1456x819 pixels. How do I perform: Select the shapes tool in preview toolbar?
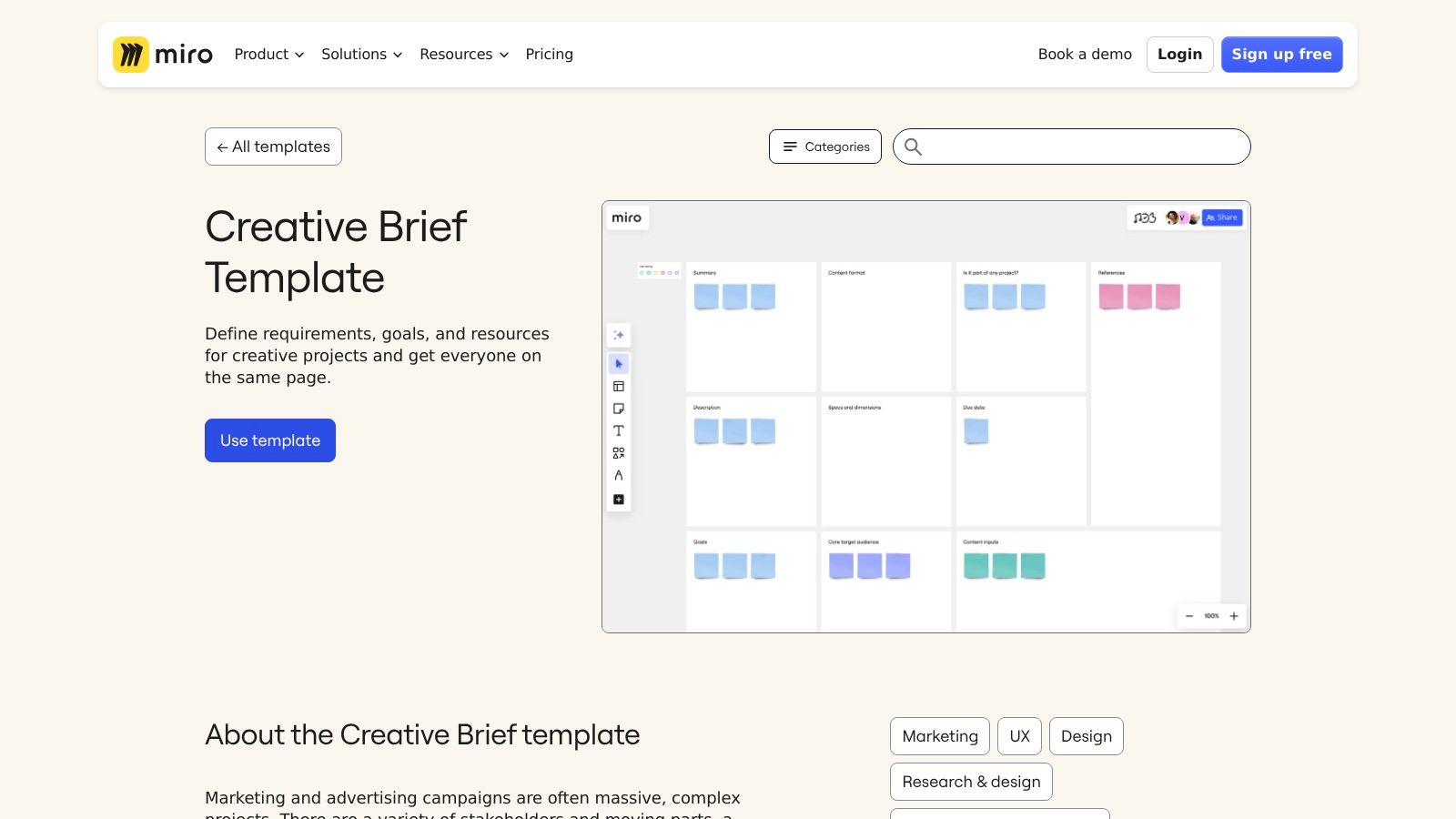[x=619, y=452]
